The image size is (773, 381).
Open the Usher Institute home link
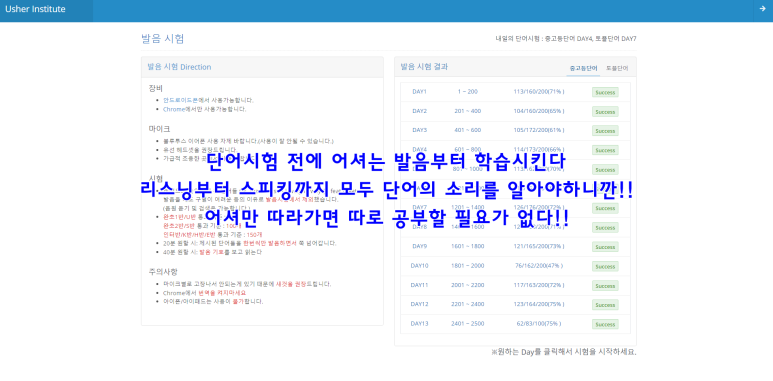(35, 9)
